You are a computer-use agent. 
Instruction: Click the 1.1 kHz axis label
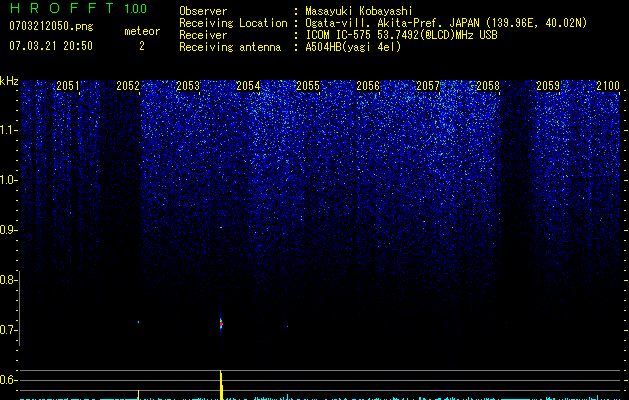tap(9, 130)
